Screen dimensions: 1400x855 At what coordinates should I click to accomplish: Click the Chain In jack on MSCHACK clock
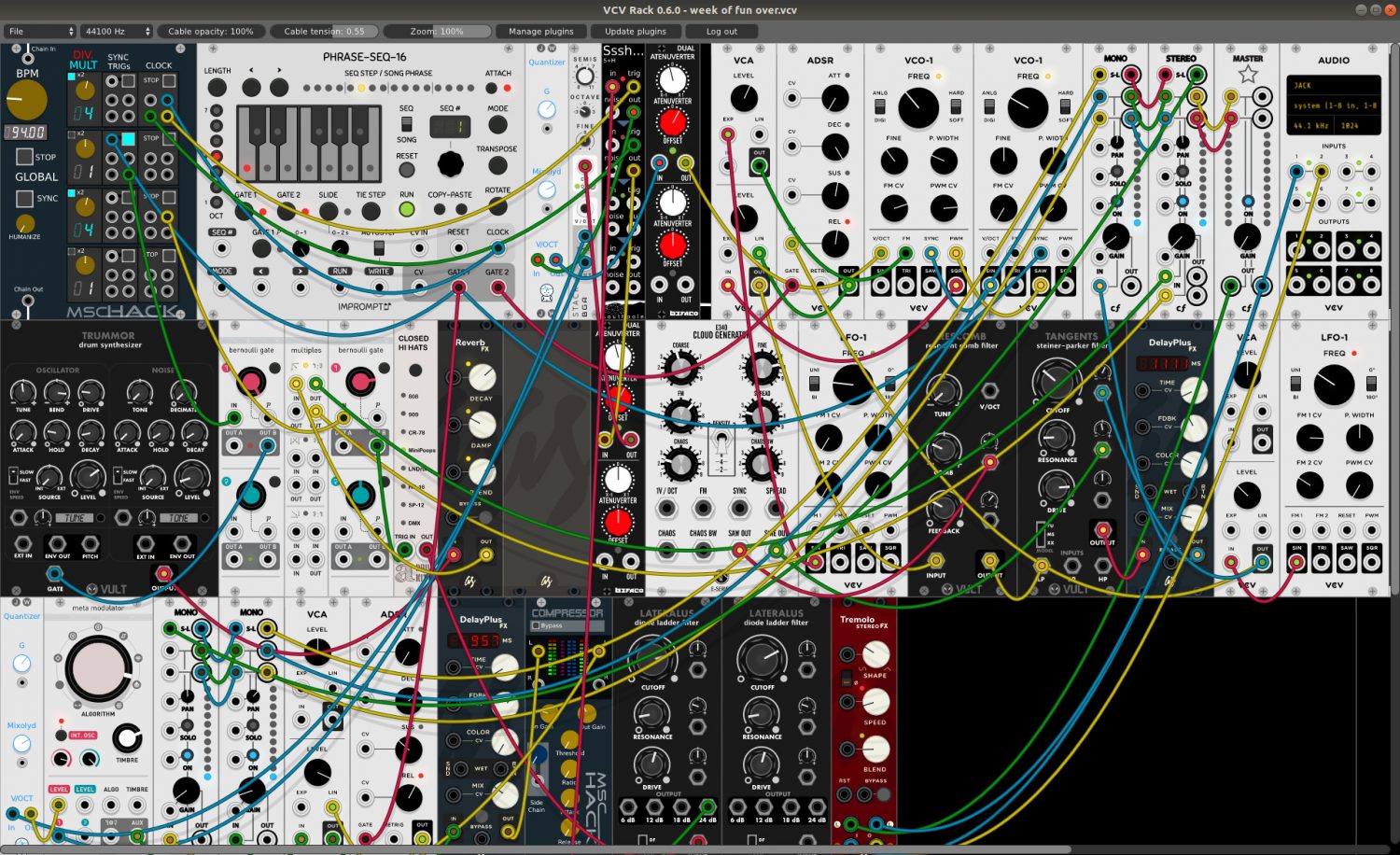[x=26, y=59]
